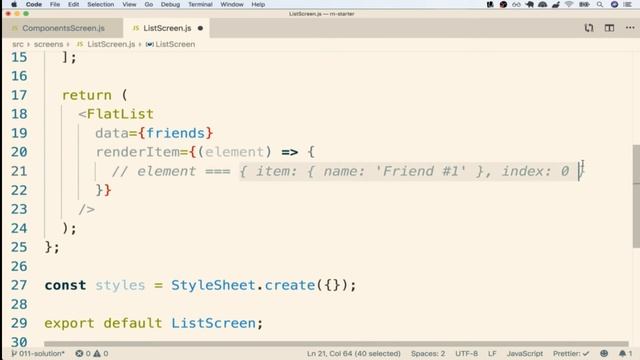Click line number 27 in the gutter
640x360 pixels.
(x=19, y=285)
